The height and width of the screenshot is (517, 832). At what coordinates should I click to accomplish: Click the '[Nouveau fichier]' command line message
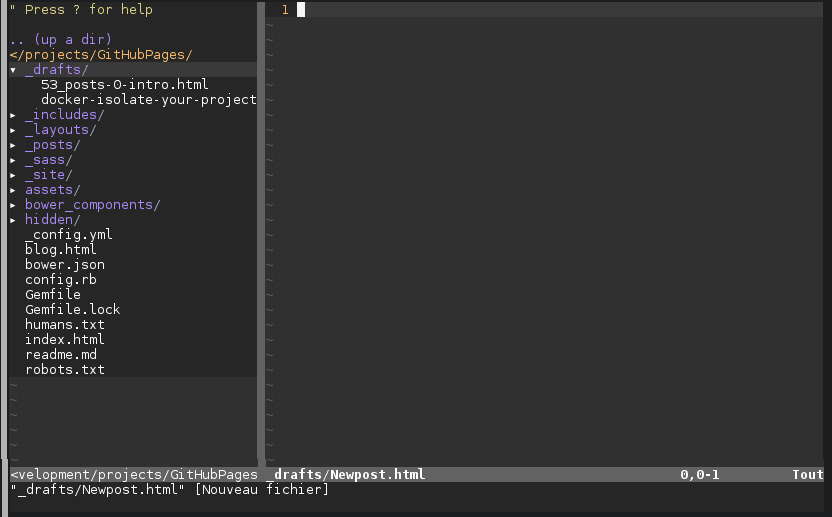click(262, 489)
